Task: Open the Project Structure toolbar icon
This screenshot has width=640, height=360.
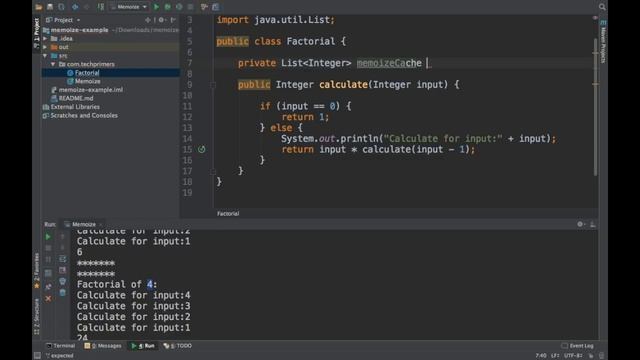Action: click(x=216, y=7)
